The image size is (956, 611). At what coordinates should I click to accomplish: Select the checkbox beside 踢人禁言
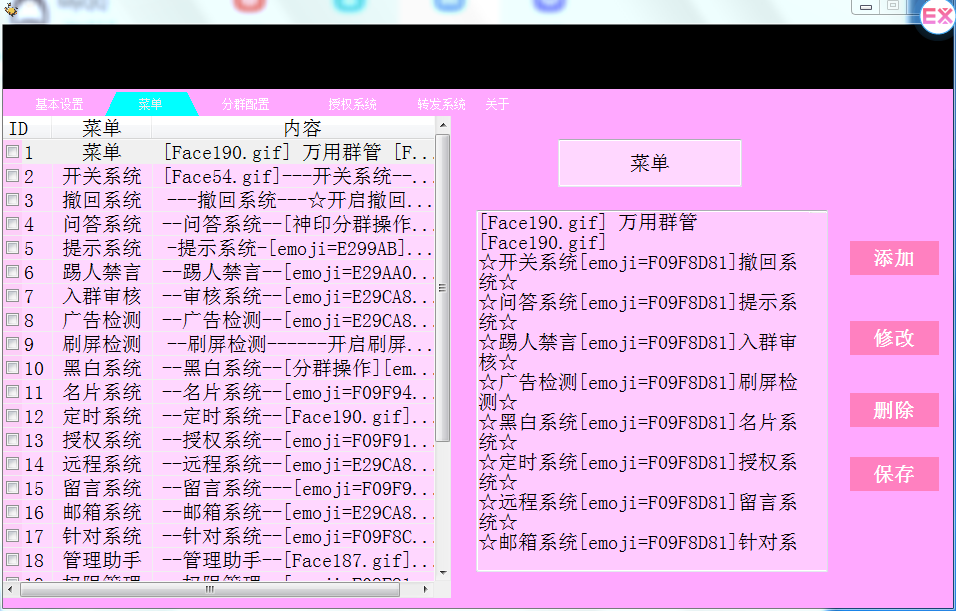tap(11, 272)
